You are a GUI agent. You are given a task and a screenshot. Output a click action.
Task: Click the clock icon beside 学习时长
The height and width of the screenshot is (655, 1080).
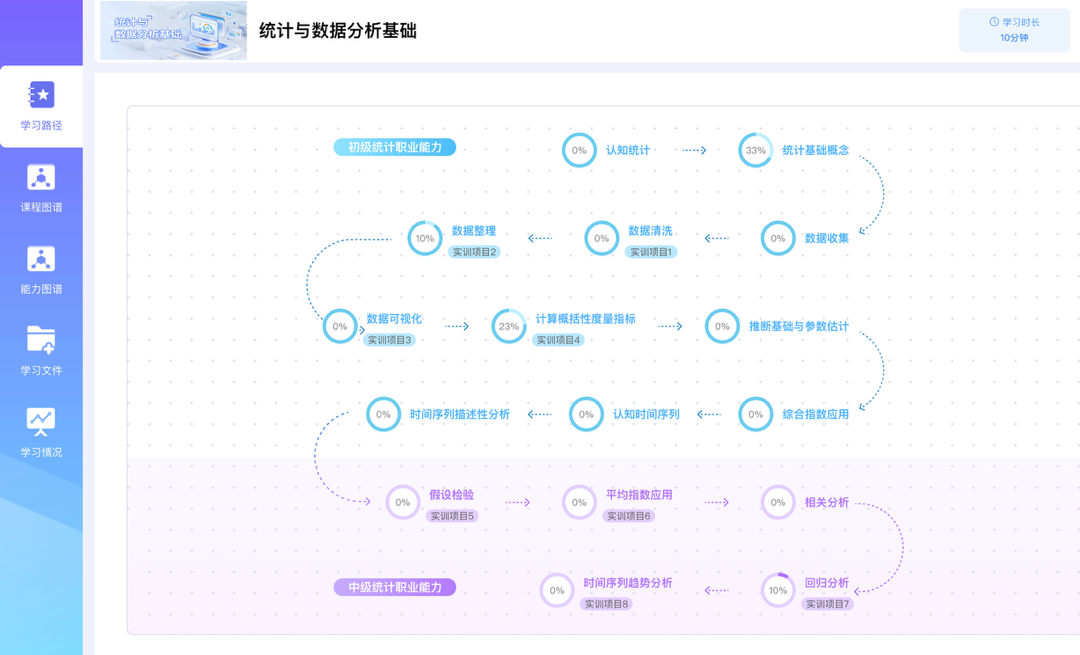coord(994,22)
